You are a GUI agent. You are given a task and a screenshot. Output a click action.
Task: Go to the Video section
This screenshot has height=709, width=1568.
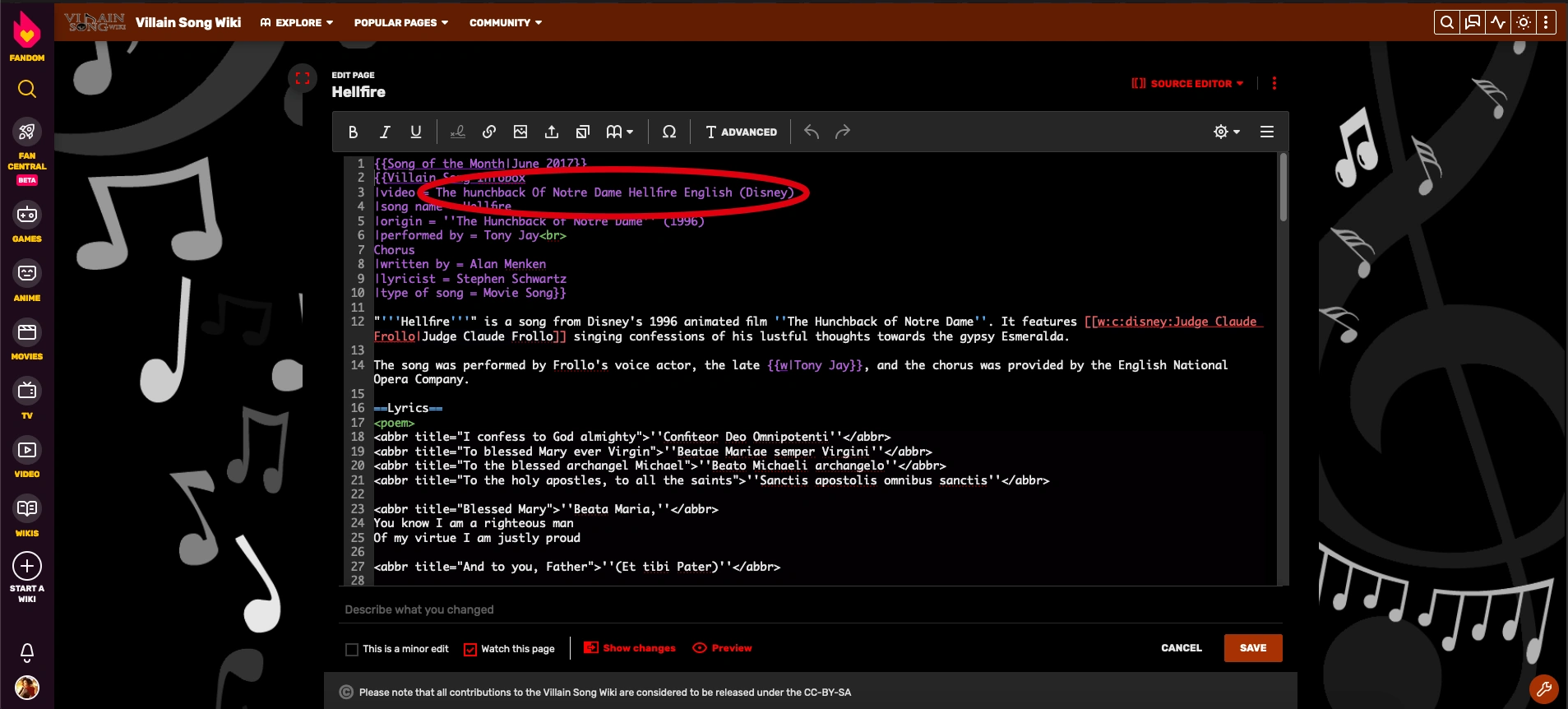[27, 458]
